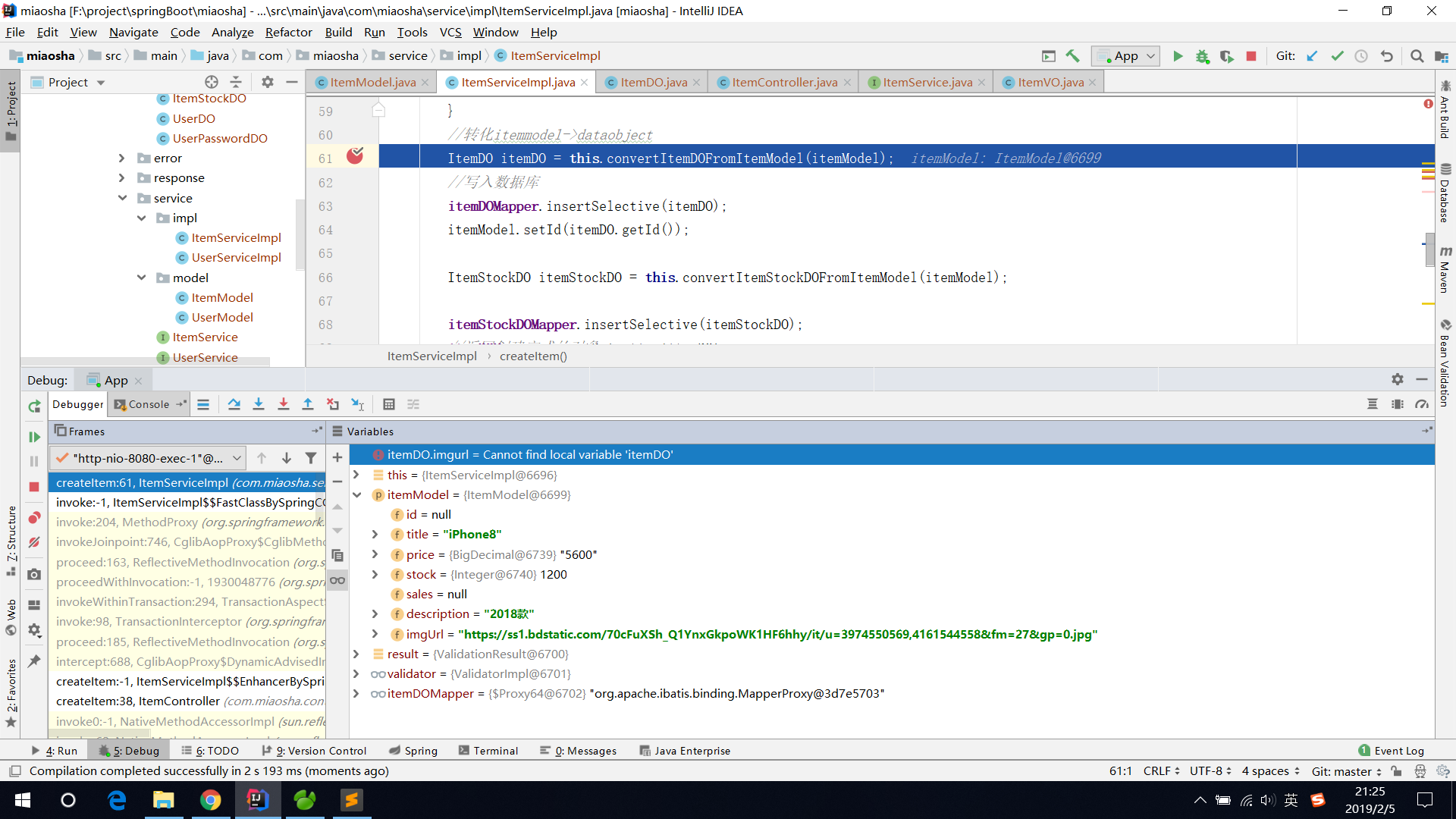The width and height of the screenshot is (1456, 819).
Task: Open View Breakpoints icon
Action: 34,518
